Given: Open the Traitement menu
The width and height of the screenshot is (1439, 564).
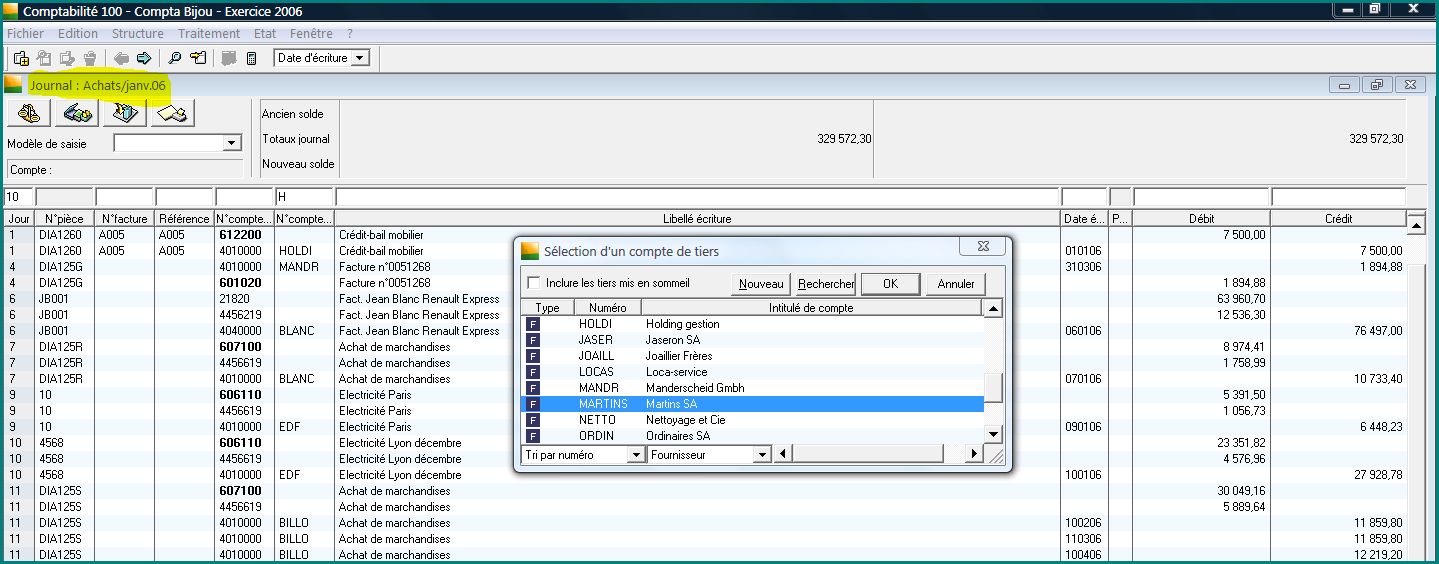Looking at the screenshot, I should [x=209, y=33].
